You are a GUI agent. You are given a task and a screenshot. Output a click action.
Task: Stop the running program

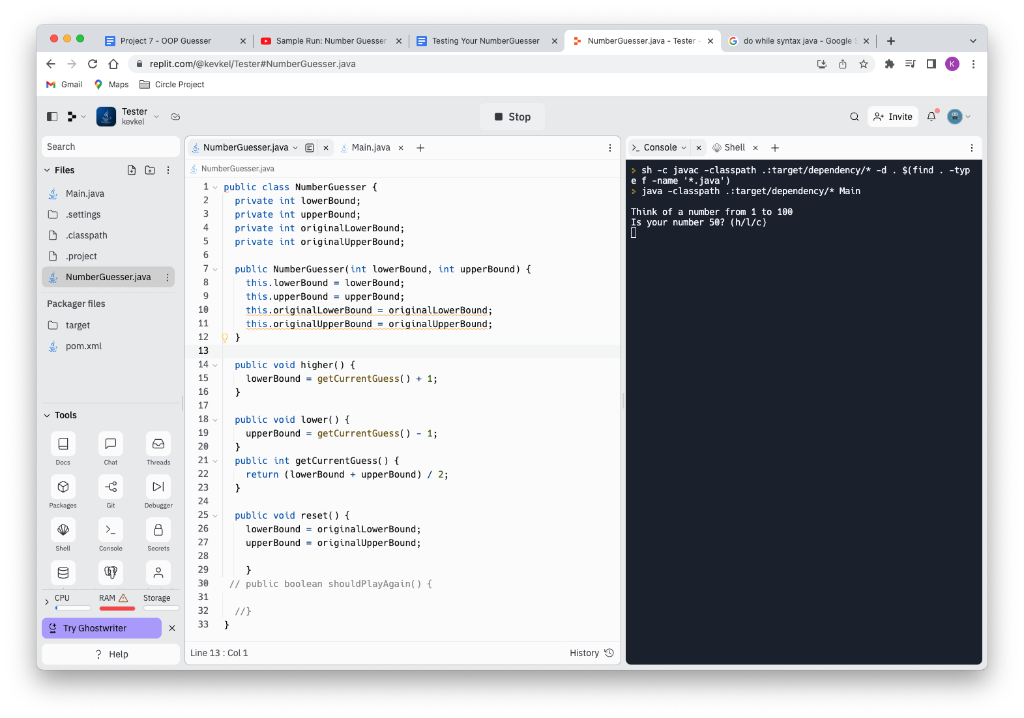513,117
